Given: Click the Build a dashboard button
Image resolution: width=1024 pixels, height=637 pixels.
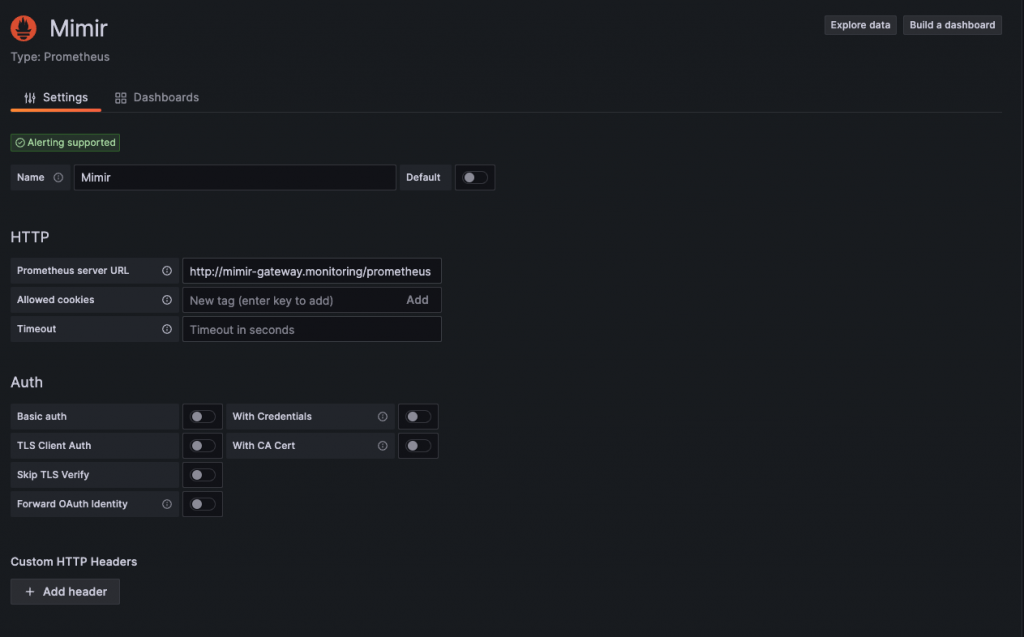Looking at the screenshot, I should [x=952, y=25].
